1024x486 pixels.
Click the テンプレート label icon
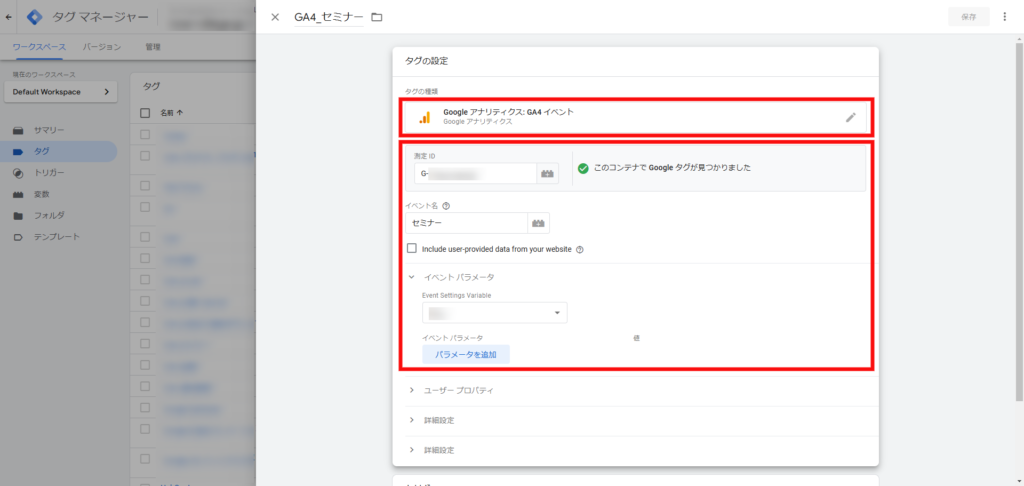[18, 237]
